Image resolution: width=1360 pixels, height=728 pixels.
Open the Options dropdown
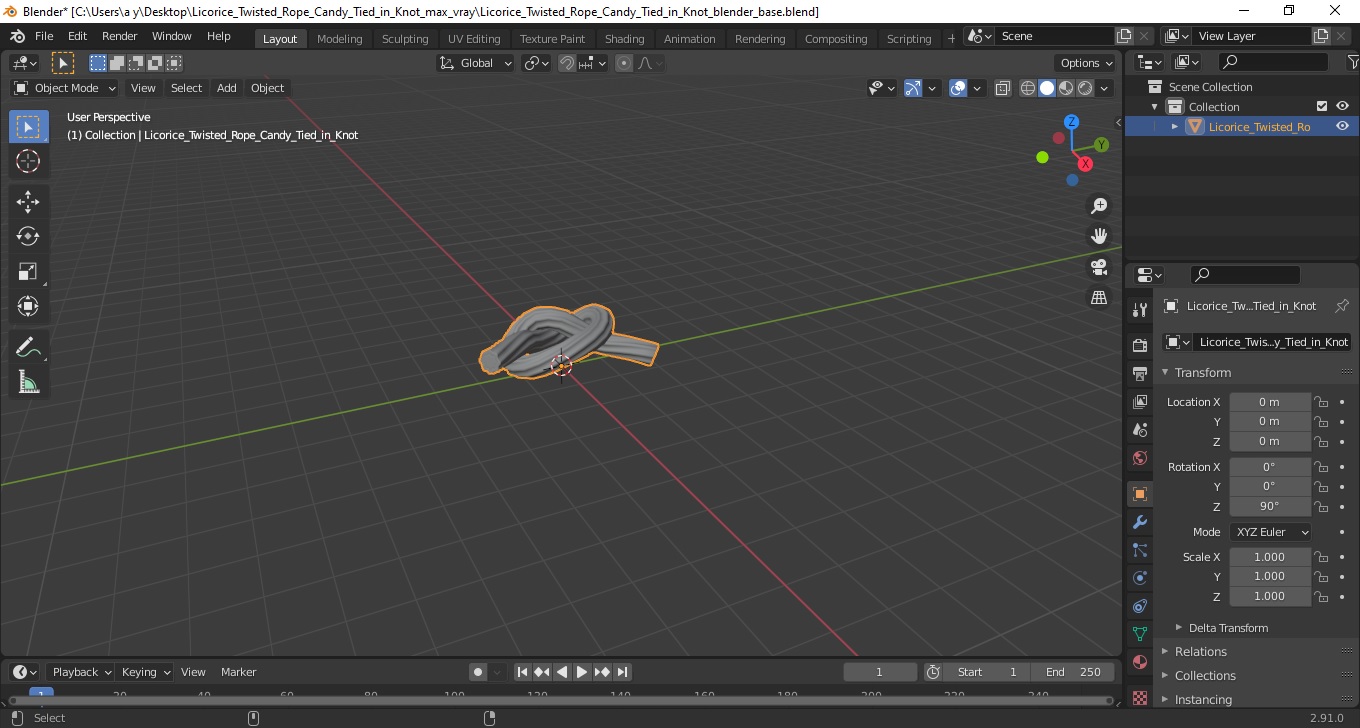(x=1087, y=63)
